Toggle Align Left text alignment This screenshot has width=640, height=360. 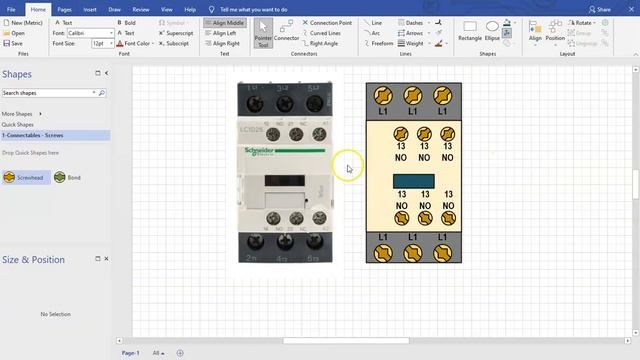pos(221,33)
